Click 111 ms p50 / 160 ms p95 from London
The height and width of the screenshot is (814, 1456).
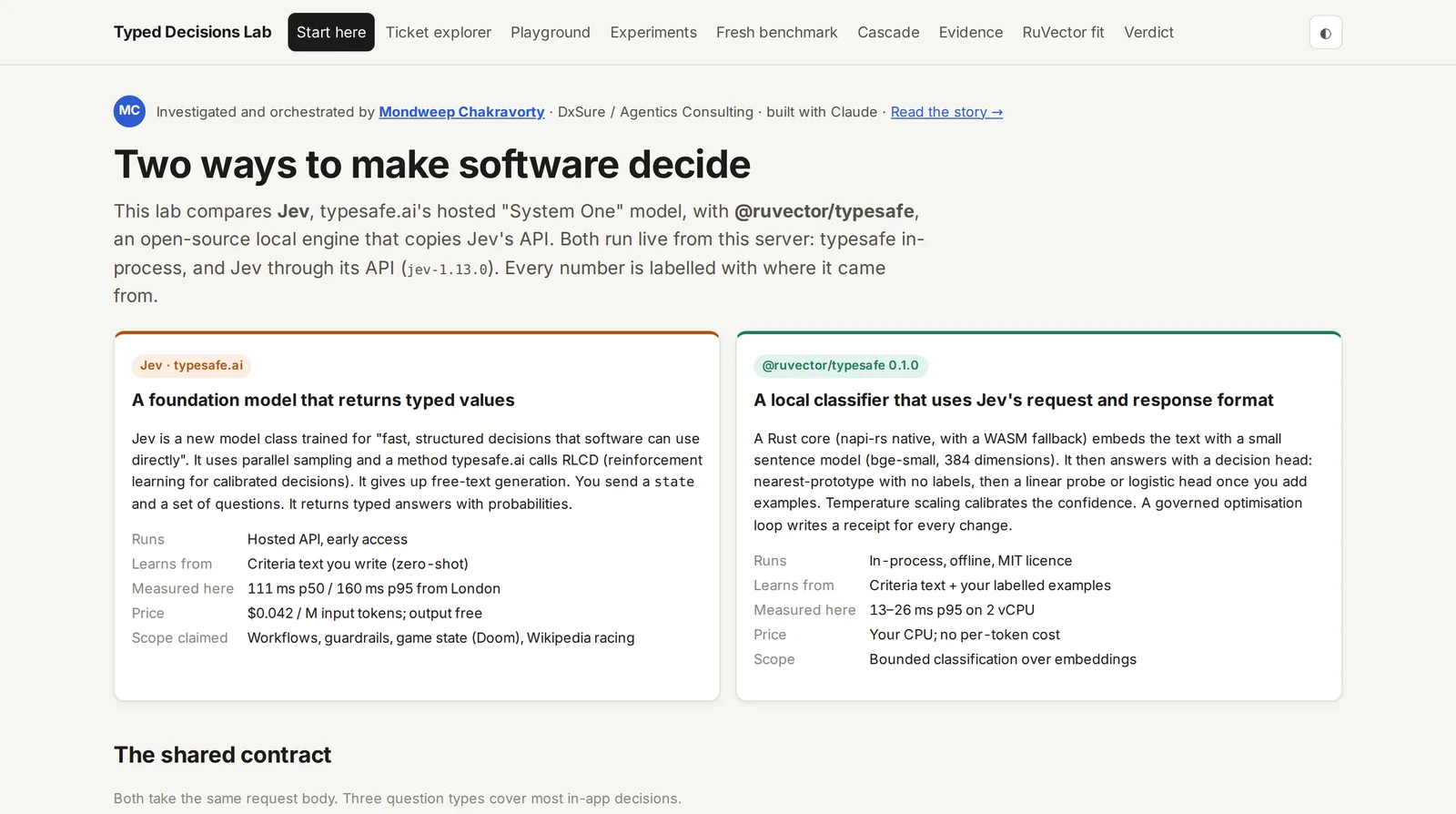pos(374,588)
